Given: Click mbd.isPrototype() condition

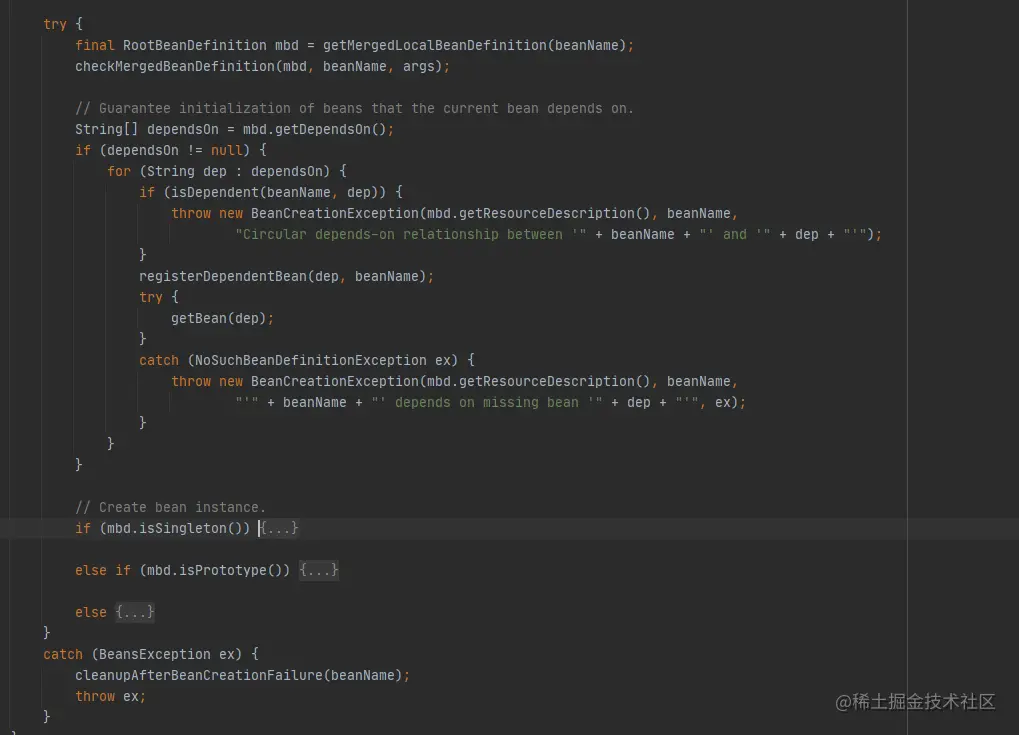Looking at the screenshot, I should [x=214, y=570].
